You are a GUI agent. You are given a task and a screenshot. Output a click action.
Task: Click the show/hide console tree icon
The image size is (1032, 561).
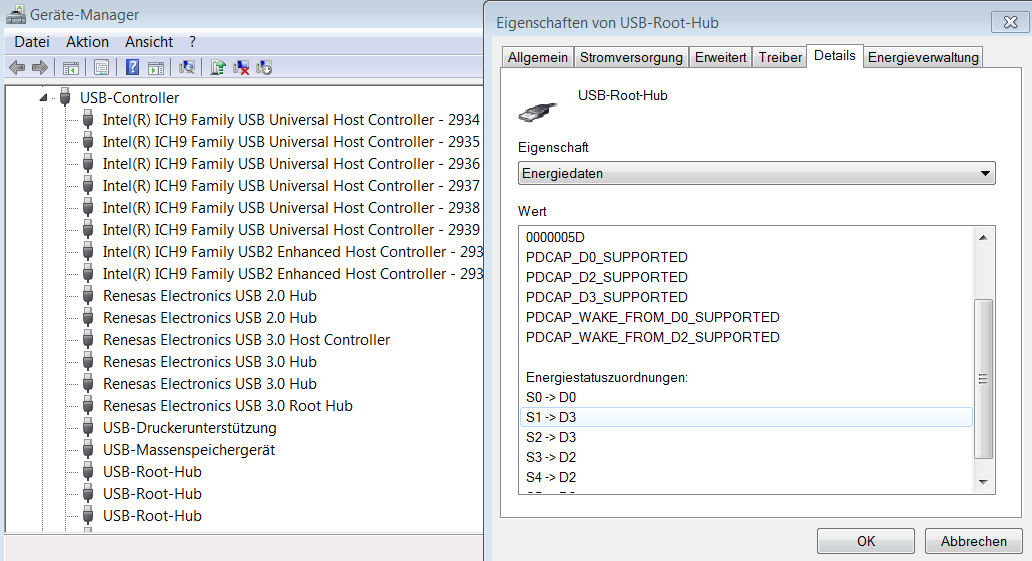coord(71,67)
